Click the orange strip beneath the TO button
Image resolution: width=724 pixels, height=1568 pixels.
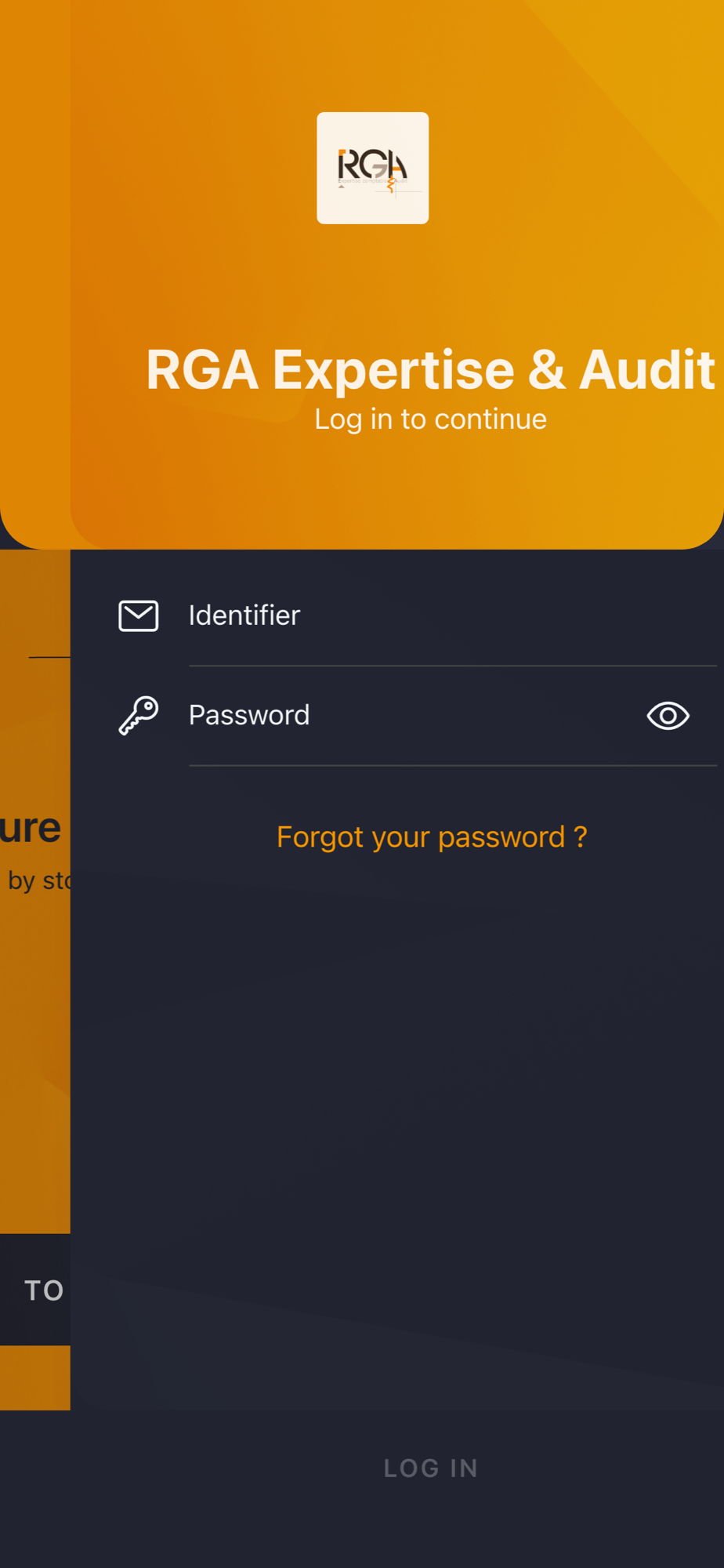(x=35, y=1377)
